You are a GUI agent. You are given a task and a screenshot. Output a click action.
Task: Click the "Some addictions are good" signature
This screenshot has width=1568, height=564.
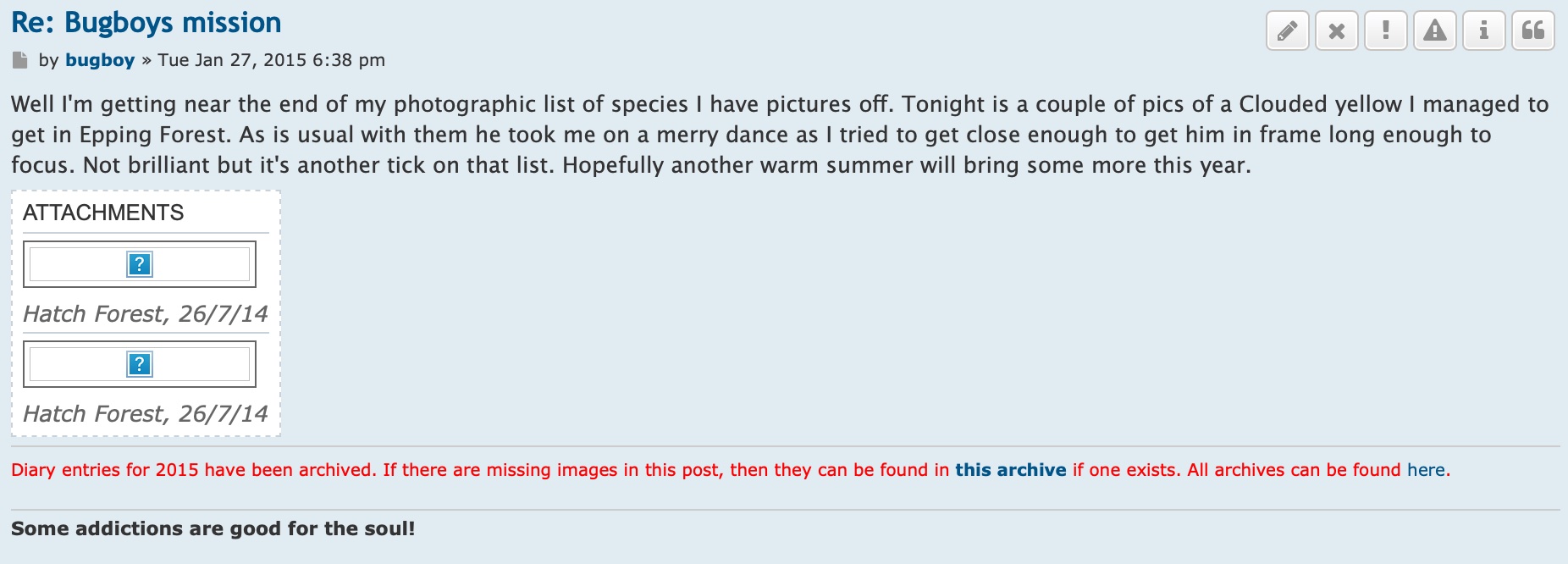click(213, 528)
